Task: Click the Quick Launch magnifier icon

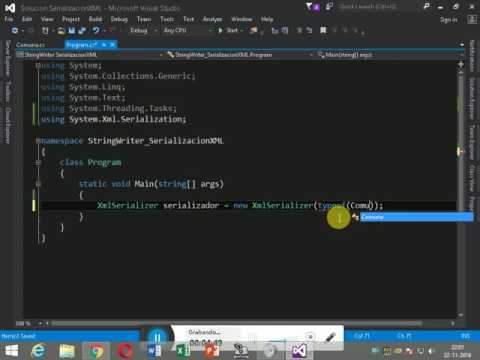Action: pyautogui.click(x=426, y=6)
